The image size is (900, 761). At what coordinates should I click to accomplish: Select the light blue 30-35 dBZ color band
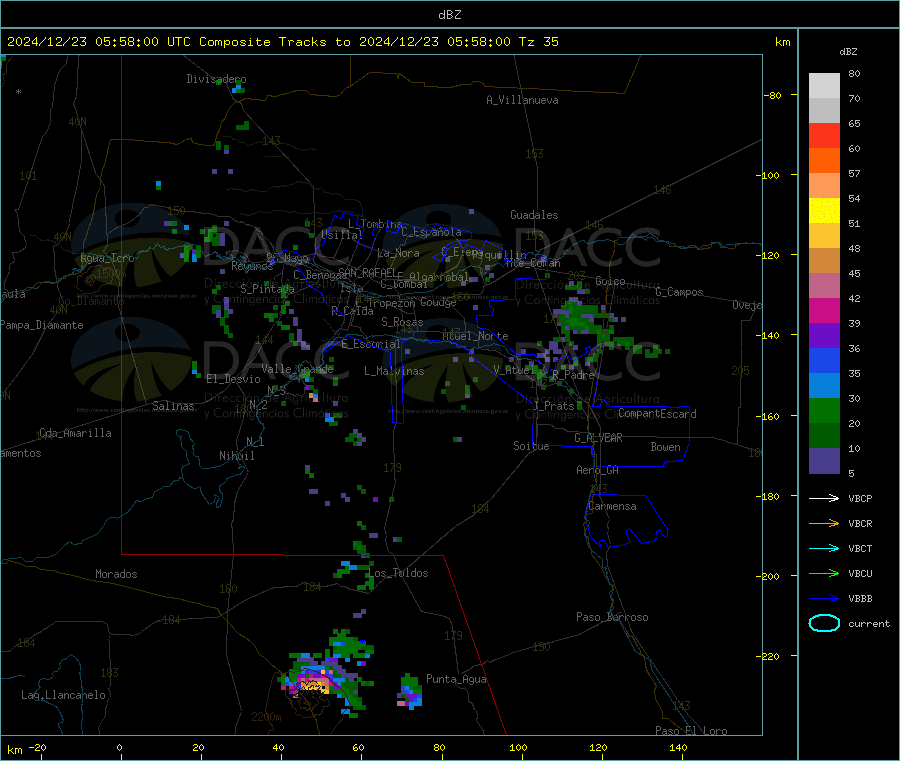click(x=824, y=386)
